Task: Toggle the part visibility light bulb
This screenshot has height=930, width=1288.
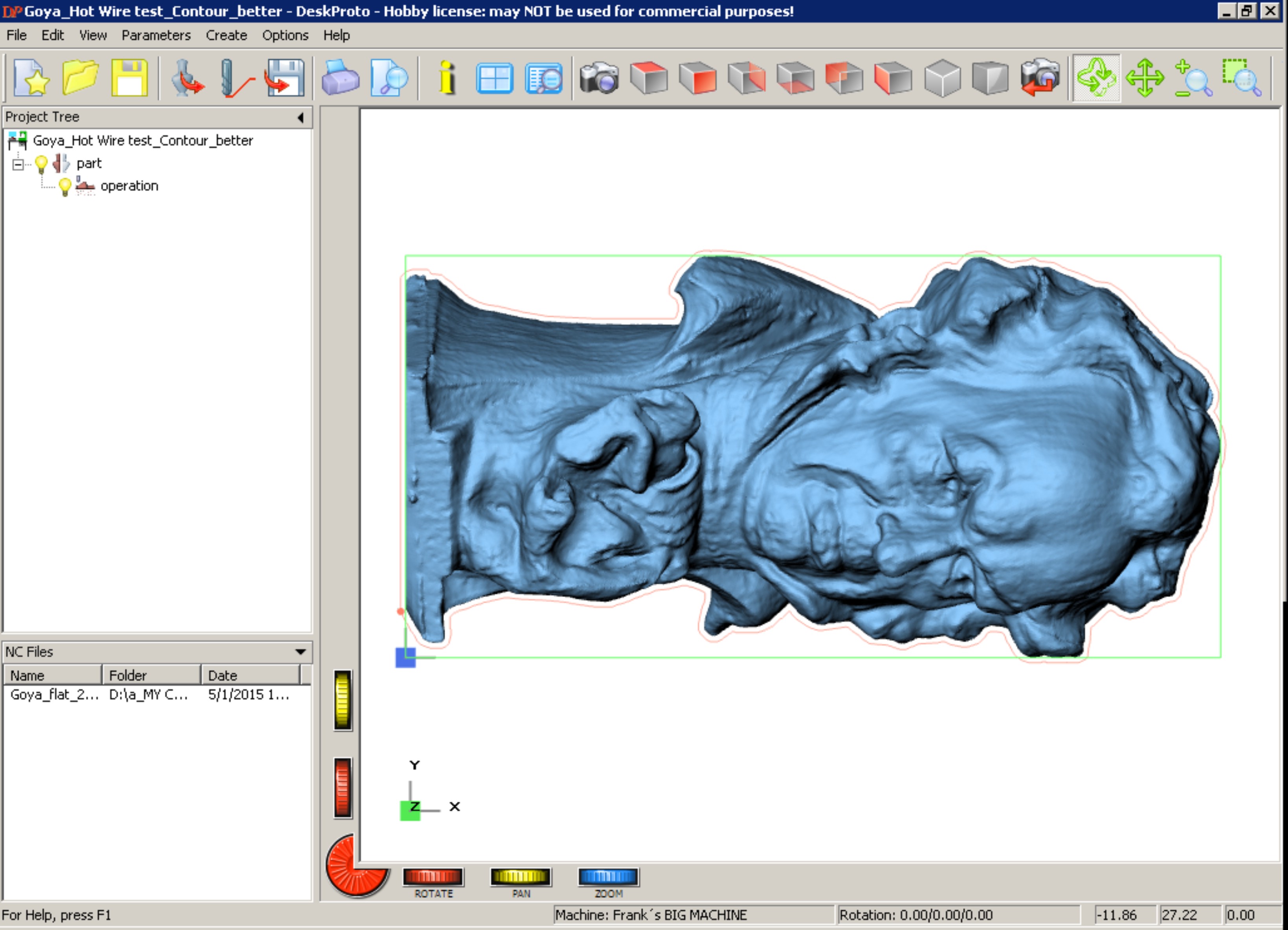Action: coord(41,164)
